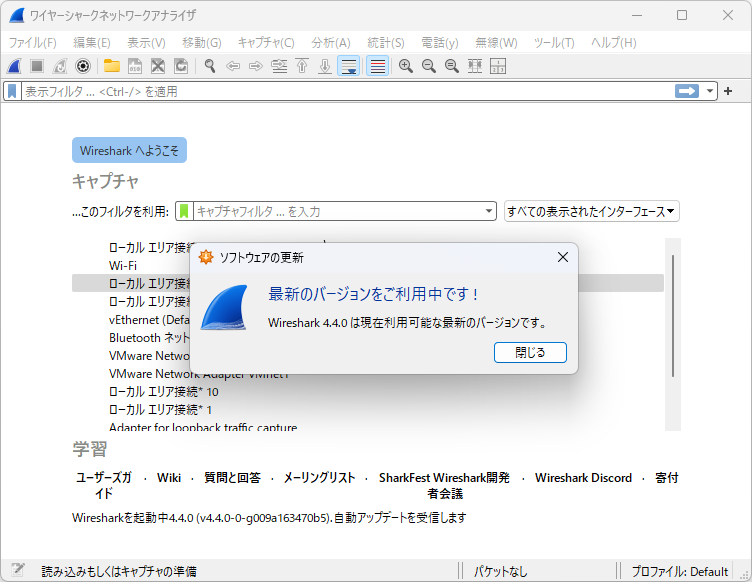Open 質問と回答 link
Screen dimensions: 752x582
232,477
